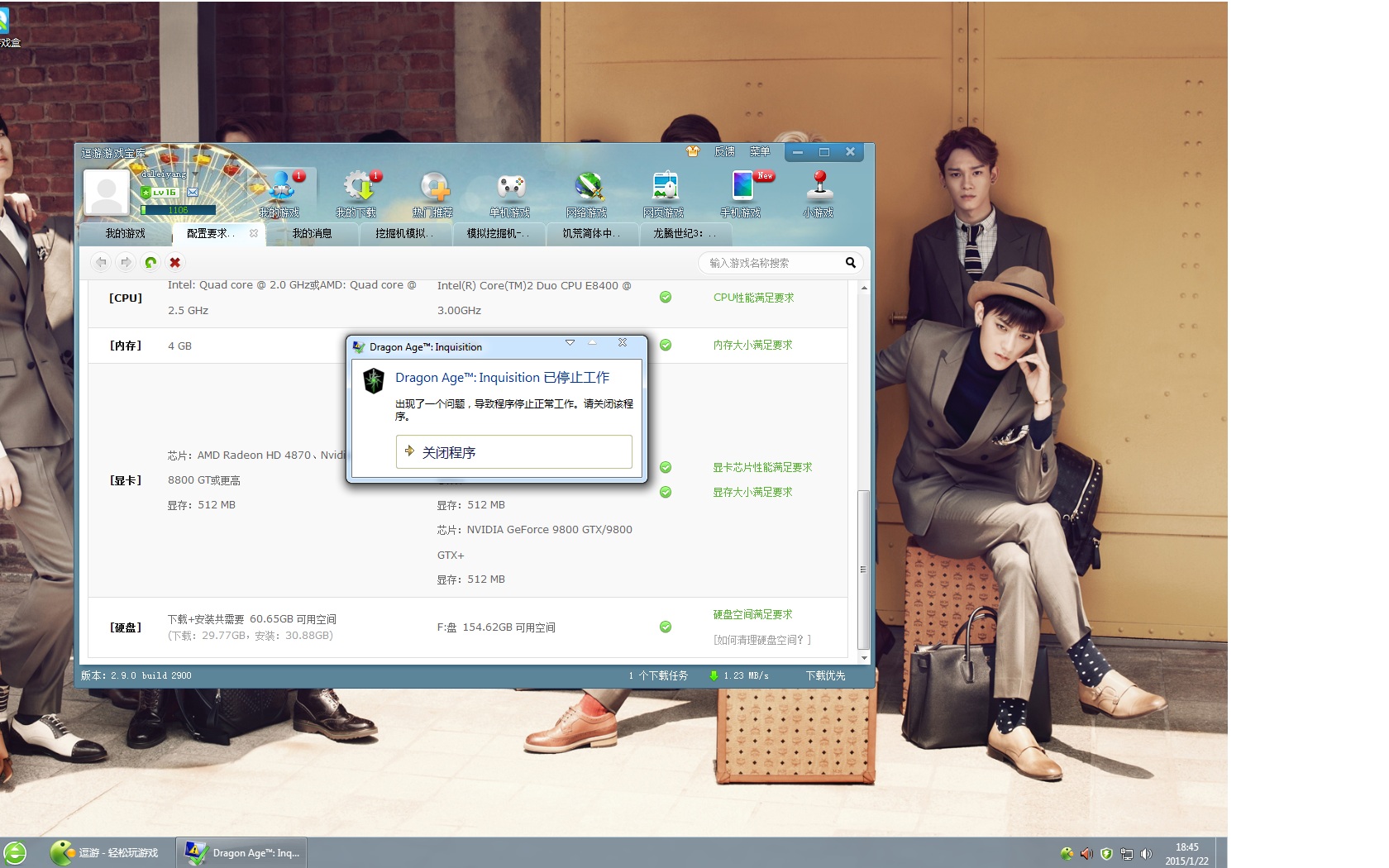Viewport: 1389px width, 868px height.
Task: Open 我的游戏 icon in the top toolbar
Action: click(280, 188)
